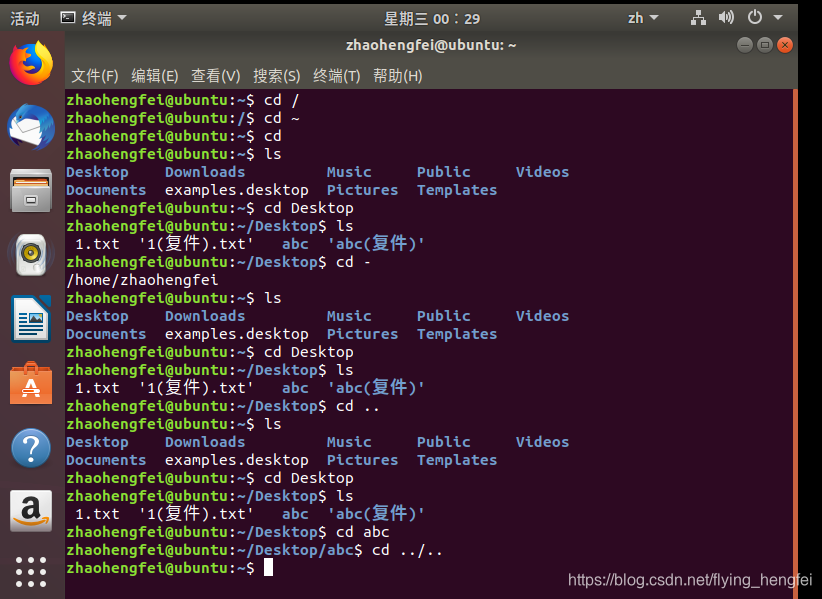
Task: Click the 'cd ~' command text
Action: pyautogui.click(x=282, y=118)
